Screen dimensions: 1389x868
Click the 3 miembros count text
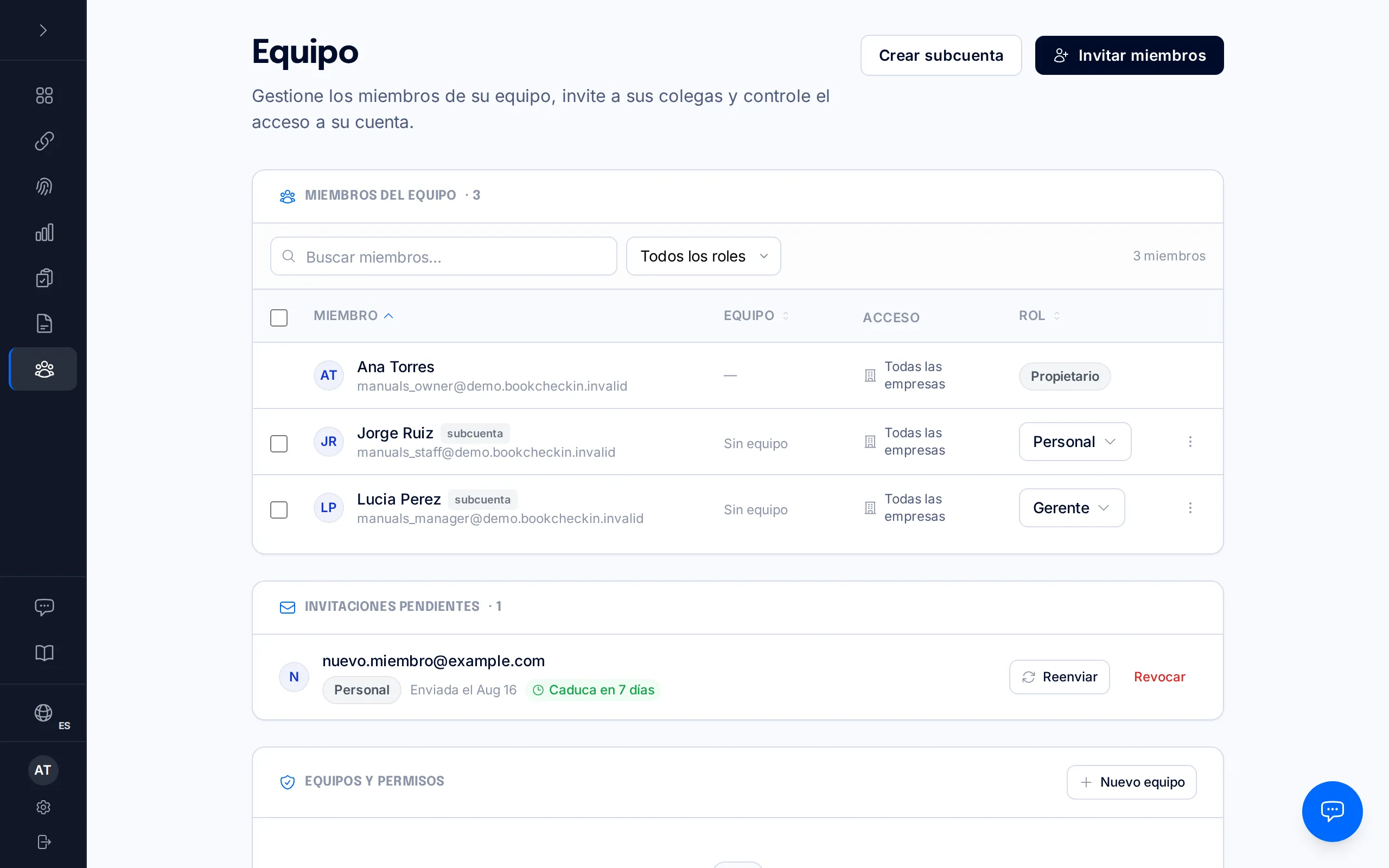pos(1169,256)
